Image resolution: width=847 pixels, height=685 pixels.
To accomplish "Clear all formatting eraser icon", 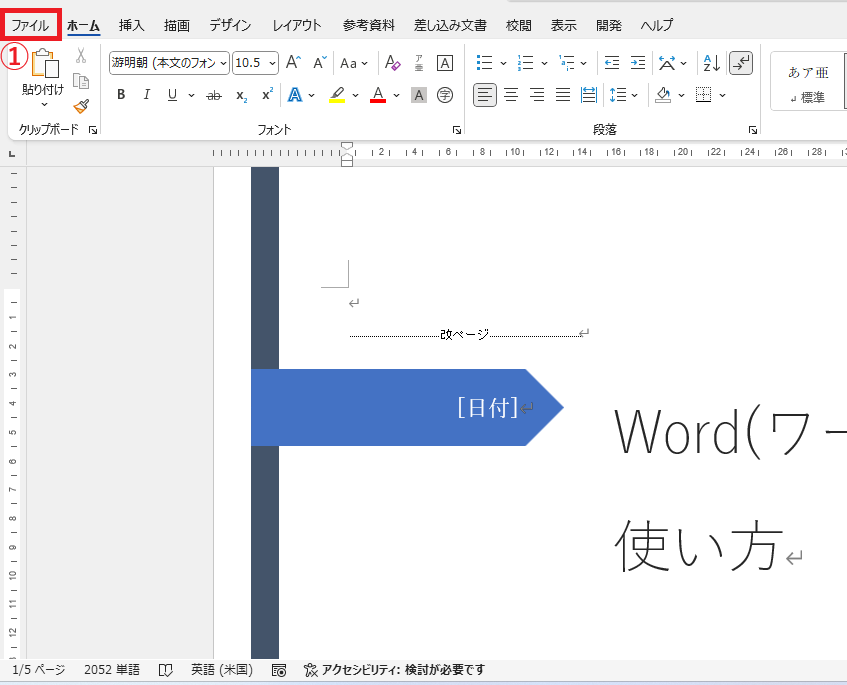I will point(393,63).
